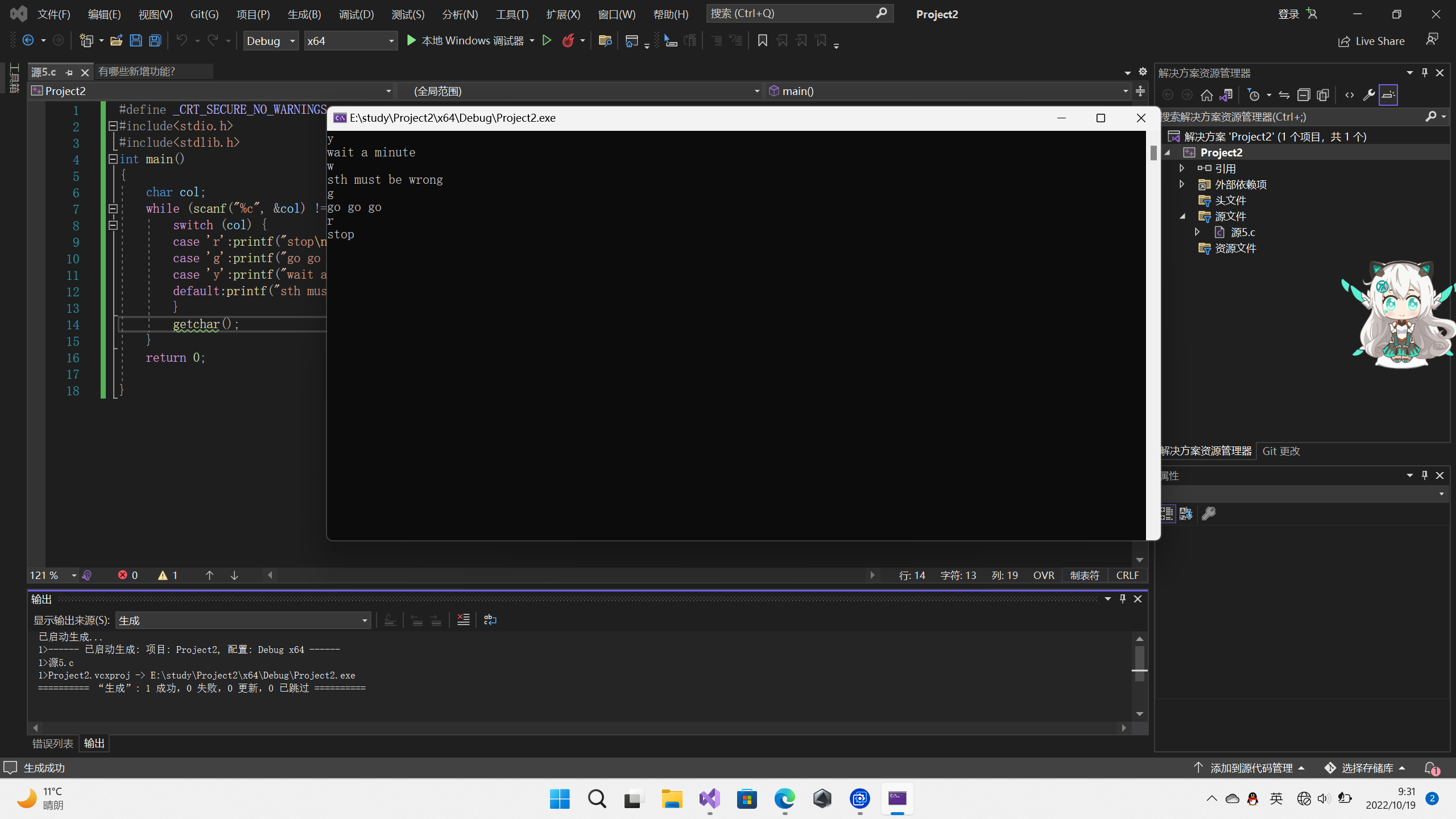Click the Hot Reload flame icon
The width and height of the screenshot is (1456, 819).
point(568,40)
